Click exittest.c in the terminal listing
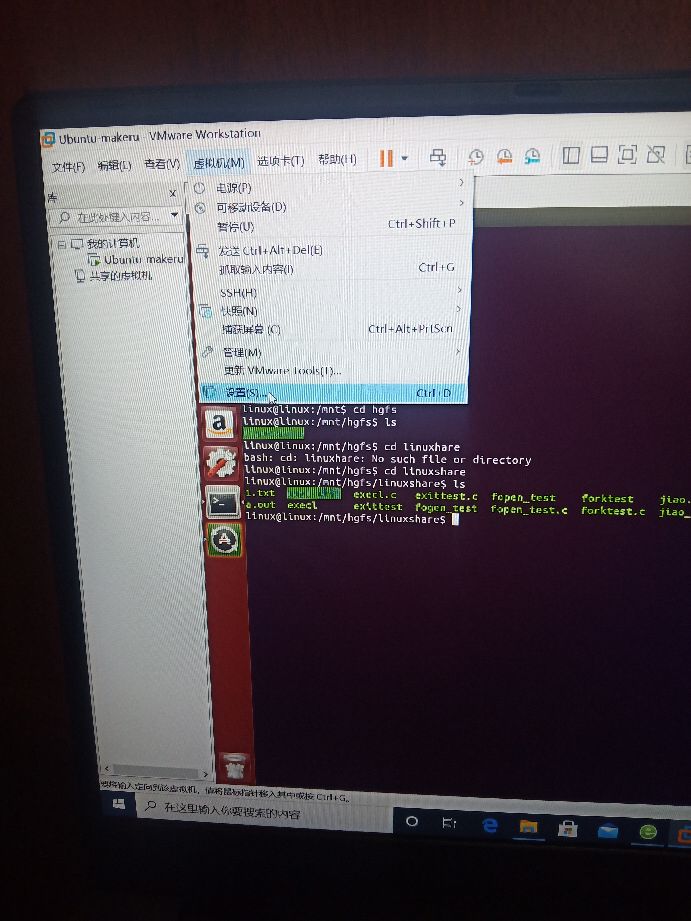Image resolution: width=691 pixels, height=921 pixels. [x=447, y=496]
